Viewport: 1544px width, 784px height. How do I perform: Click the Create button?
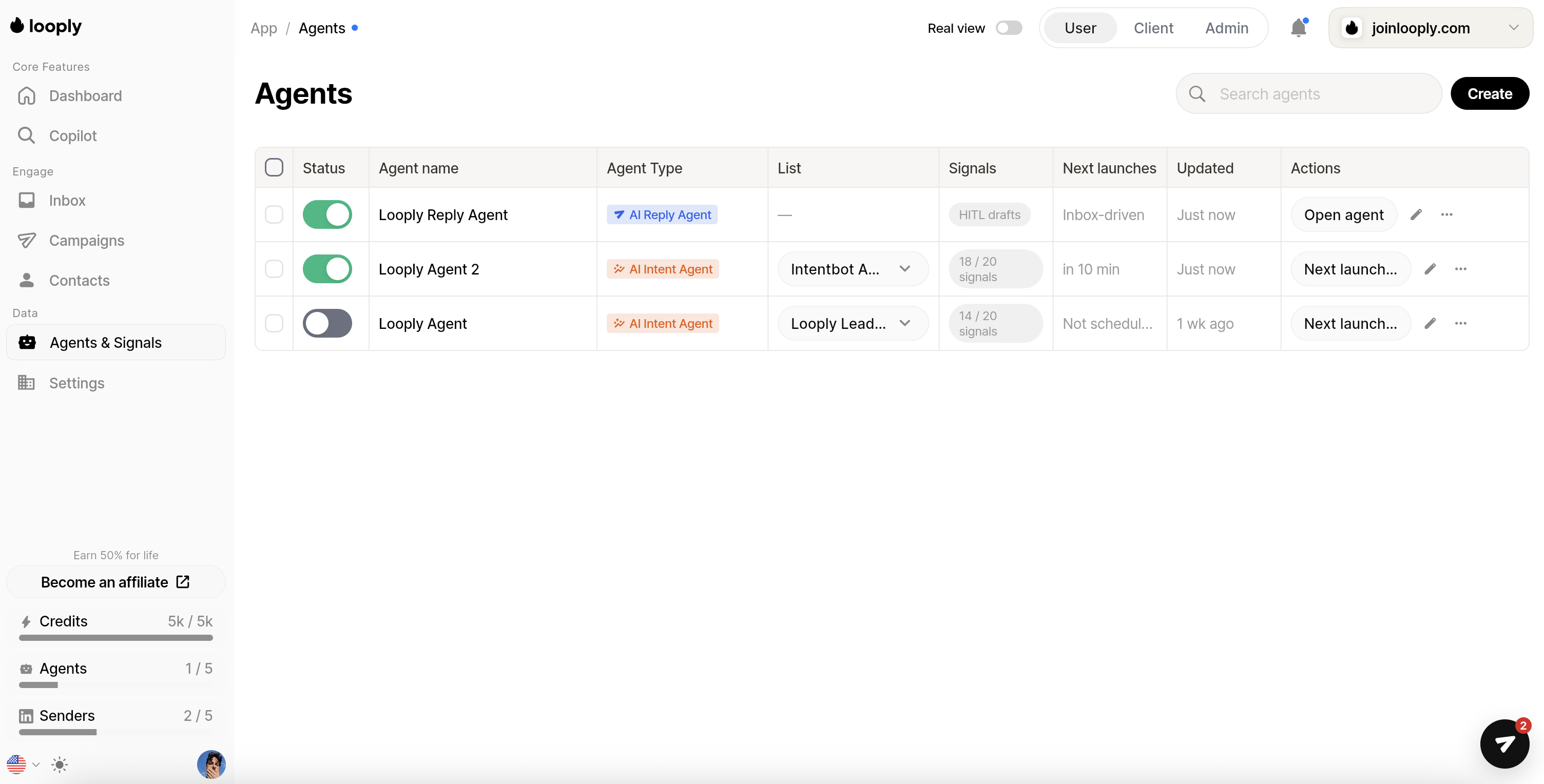click(x=1490, y=93)
